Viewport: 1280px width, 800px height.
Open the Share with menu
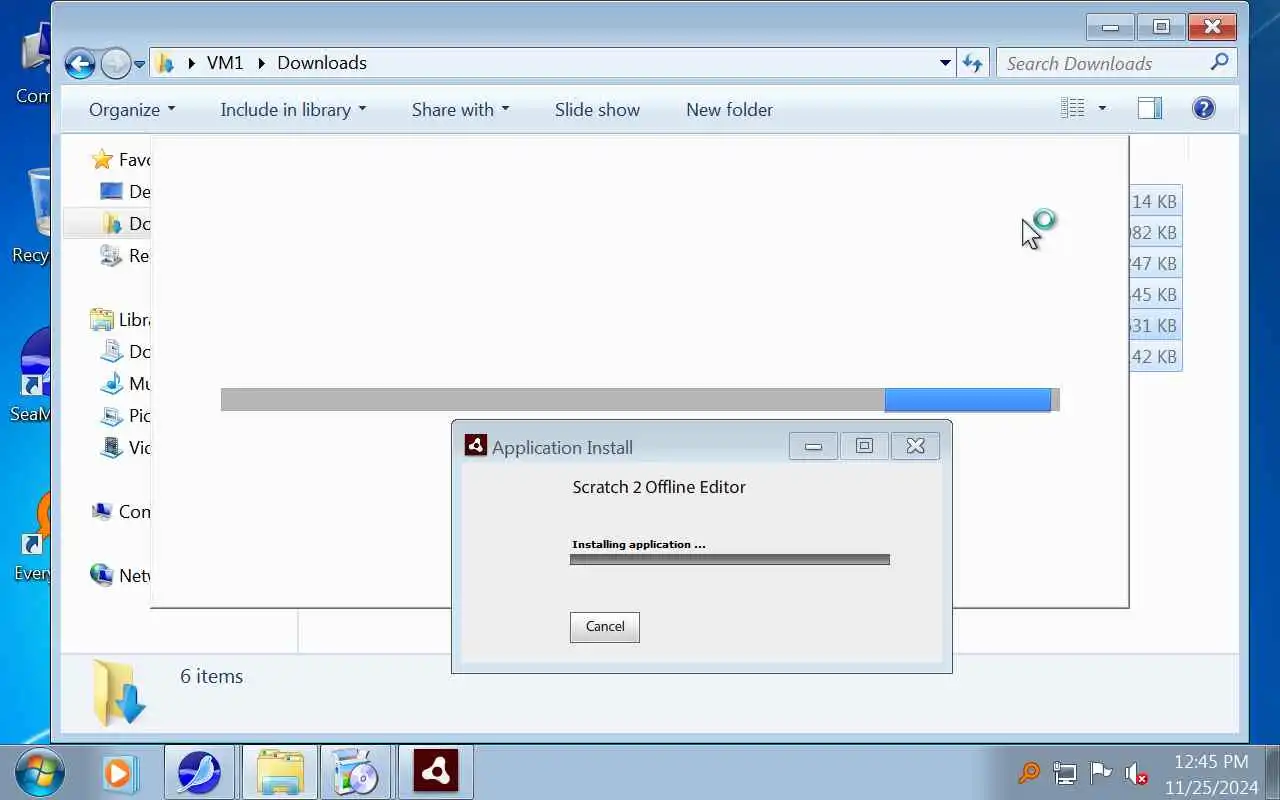coord(460,110)
